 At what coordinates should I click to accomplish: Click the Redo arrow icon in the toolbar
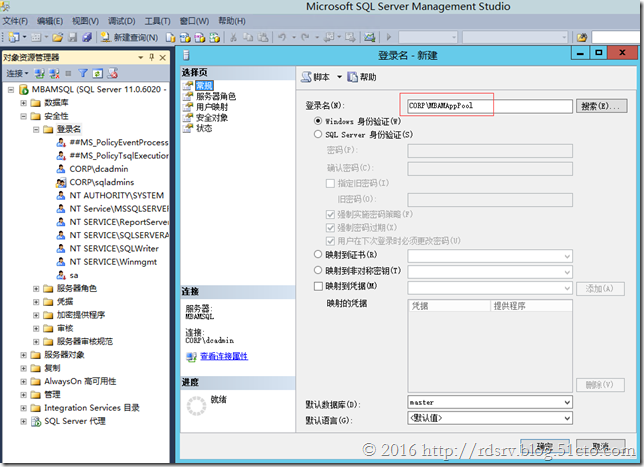pos(305,37)
